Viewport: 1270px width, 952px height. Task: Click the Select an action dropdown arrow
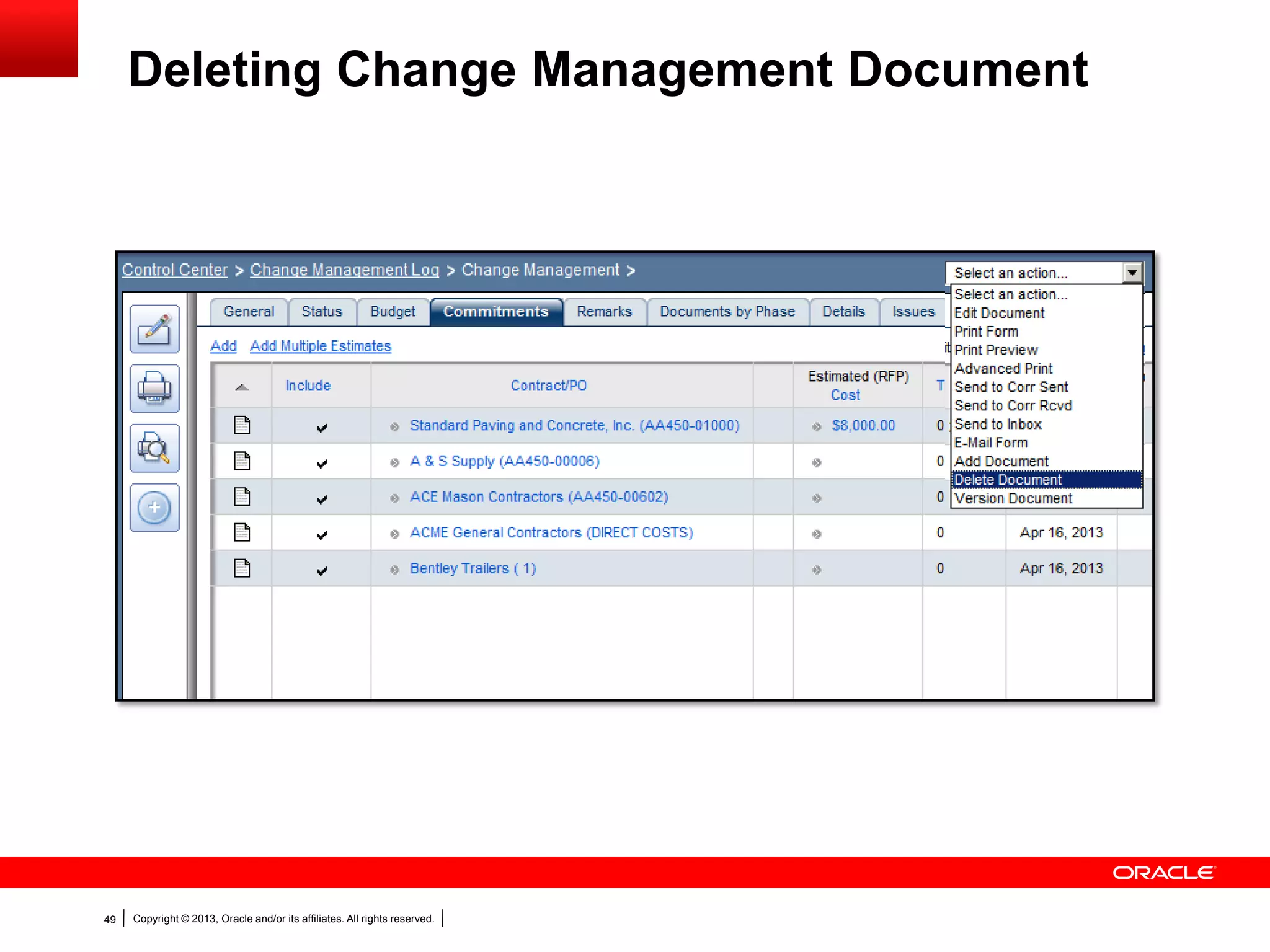pyautogui.click(x=1132, y=273)
